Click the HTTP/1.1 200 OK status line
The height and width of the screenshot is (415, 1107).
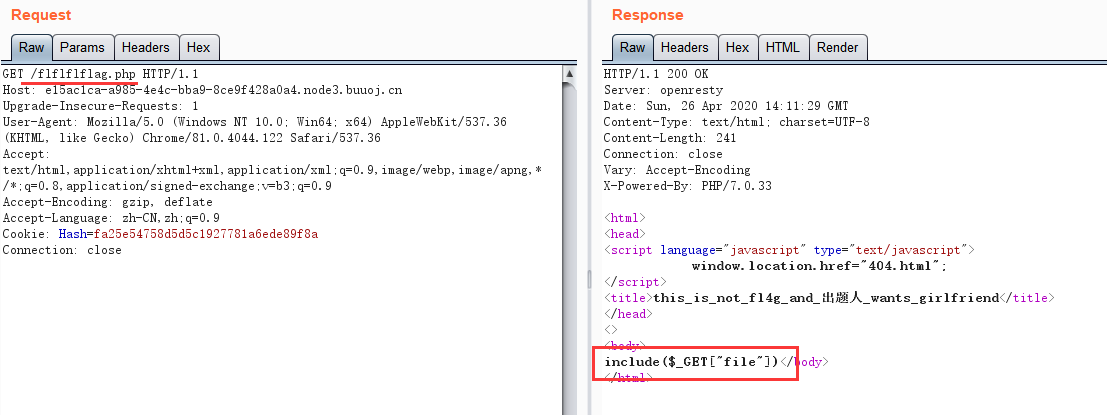pos(656,74)
